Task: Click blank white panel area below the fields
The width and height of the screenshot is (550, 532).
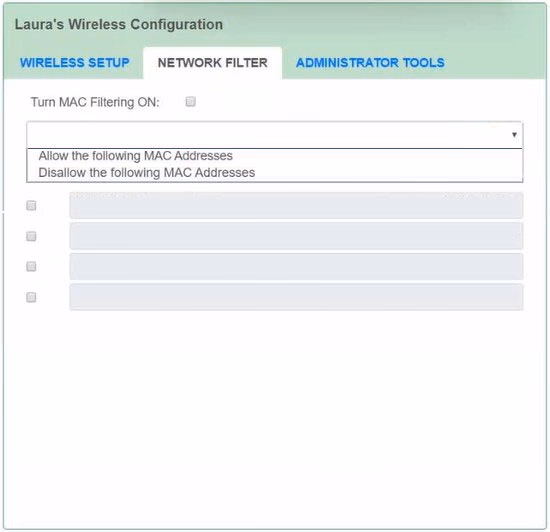Action: click(x=275, y=417)
